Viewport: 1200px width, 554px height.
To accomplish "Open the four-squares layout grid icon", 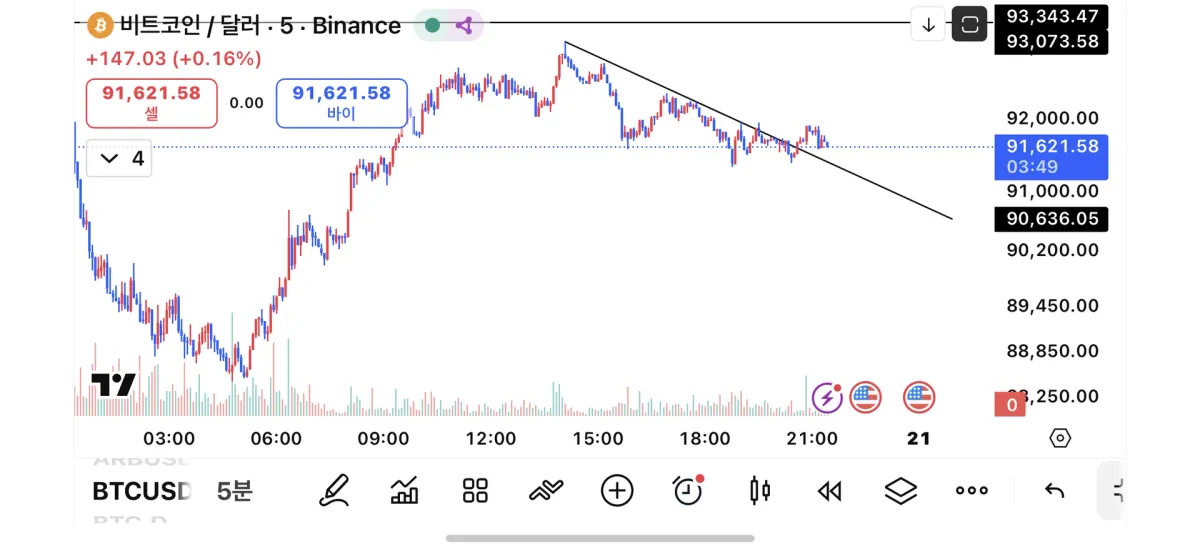I will [x=475, y=490].
